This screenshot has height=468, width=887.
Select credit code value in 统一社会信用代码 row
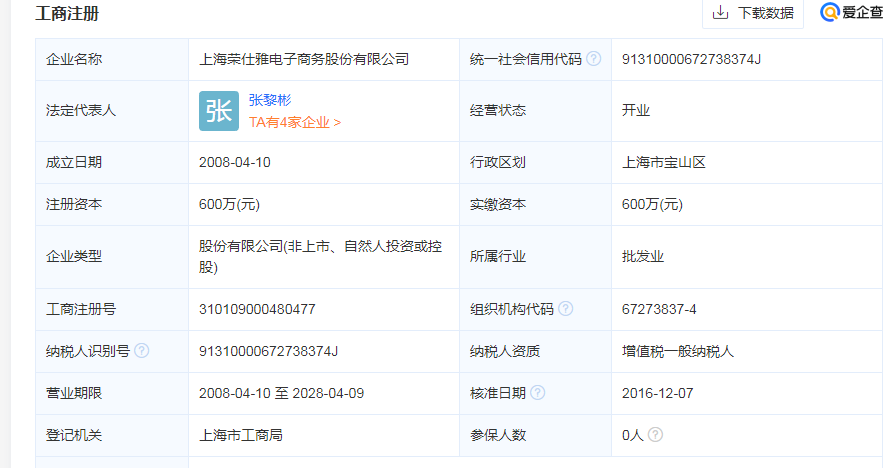tap(691, 59)
